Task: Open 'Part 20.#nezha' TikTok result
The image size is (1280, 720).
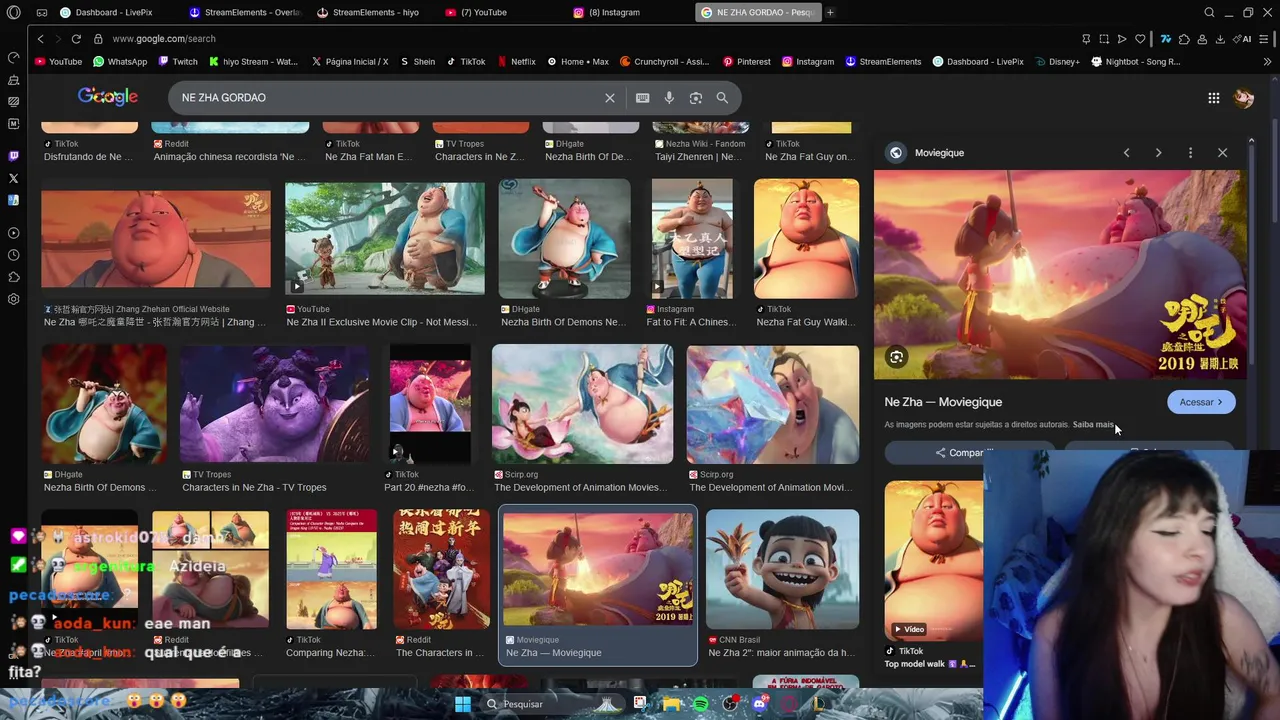Action: tap(430, 404)
